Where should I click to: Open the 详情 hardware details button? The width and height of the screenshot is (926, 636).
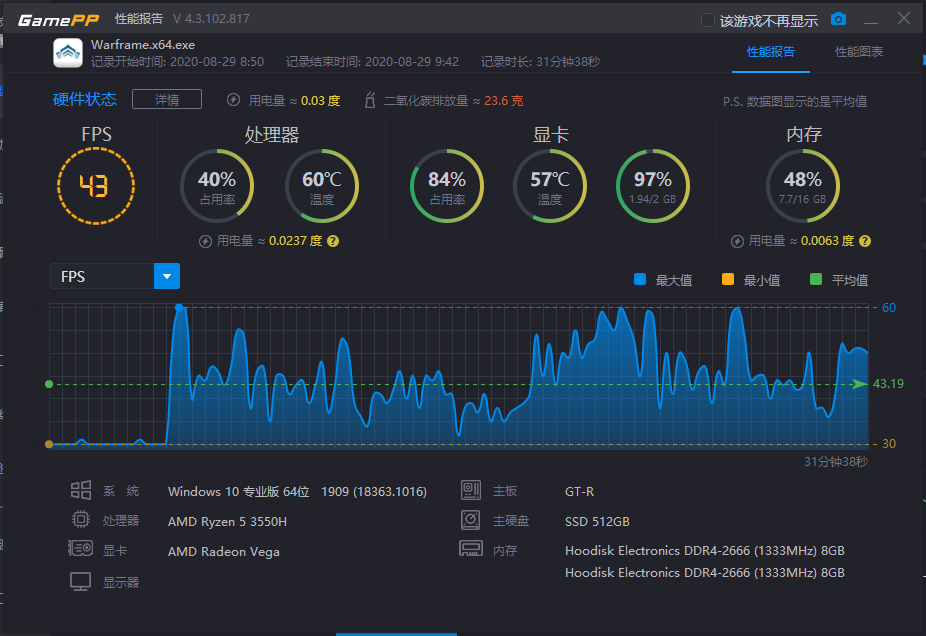[x=167, y=99]
